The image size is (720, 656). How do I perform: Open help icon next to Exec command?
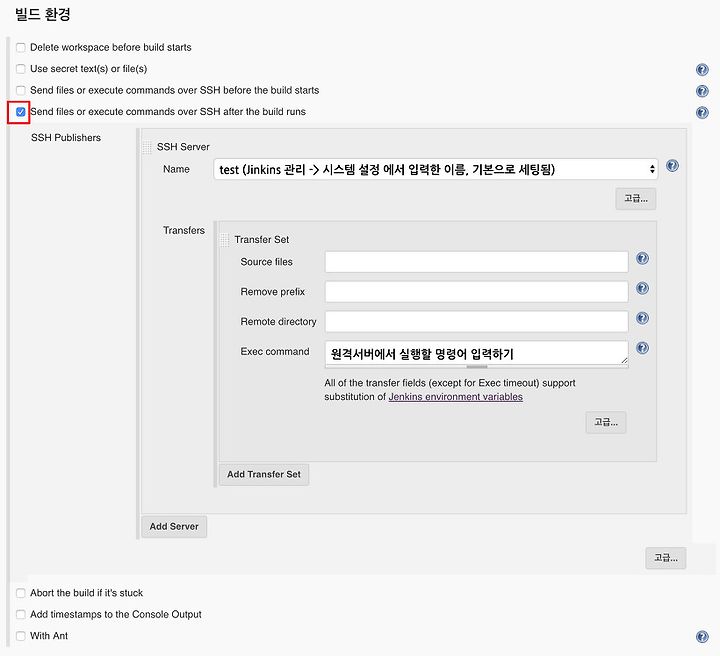tap(642, 348)
